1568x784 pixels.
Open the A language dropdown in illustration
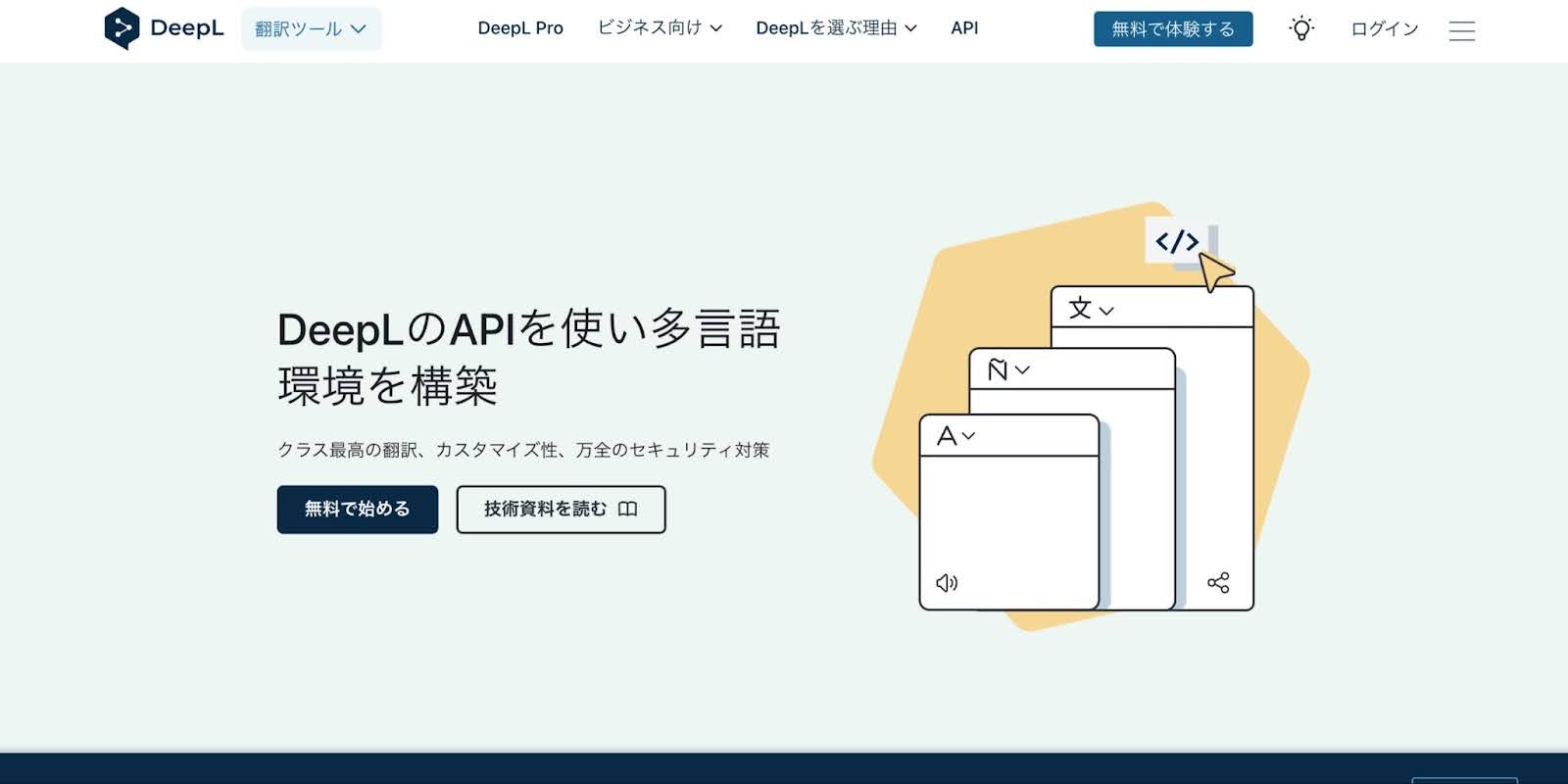[x=955, y=436]
